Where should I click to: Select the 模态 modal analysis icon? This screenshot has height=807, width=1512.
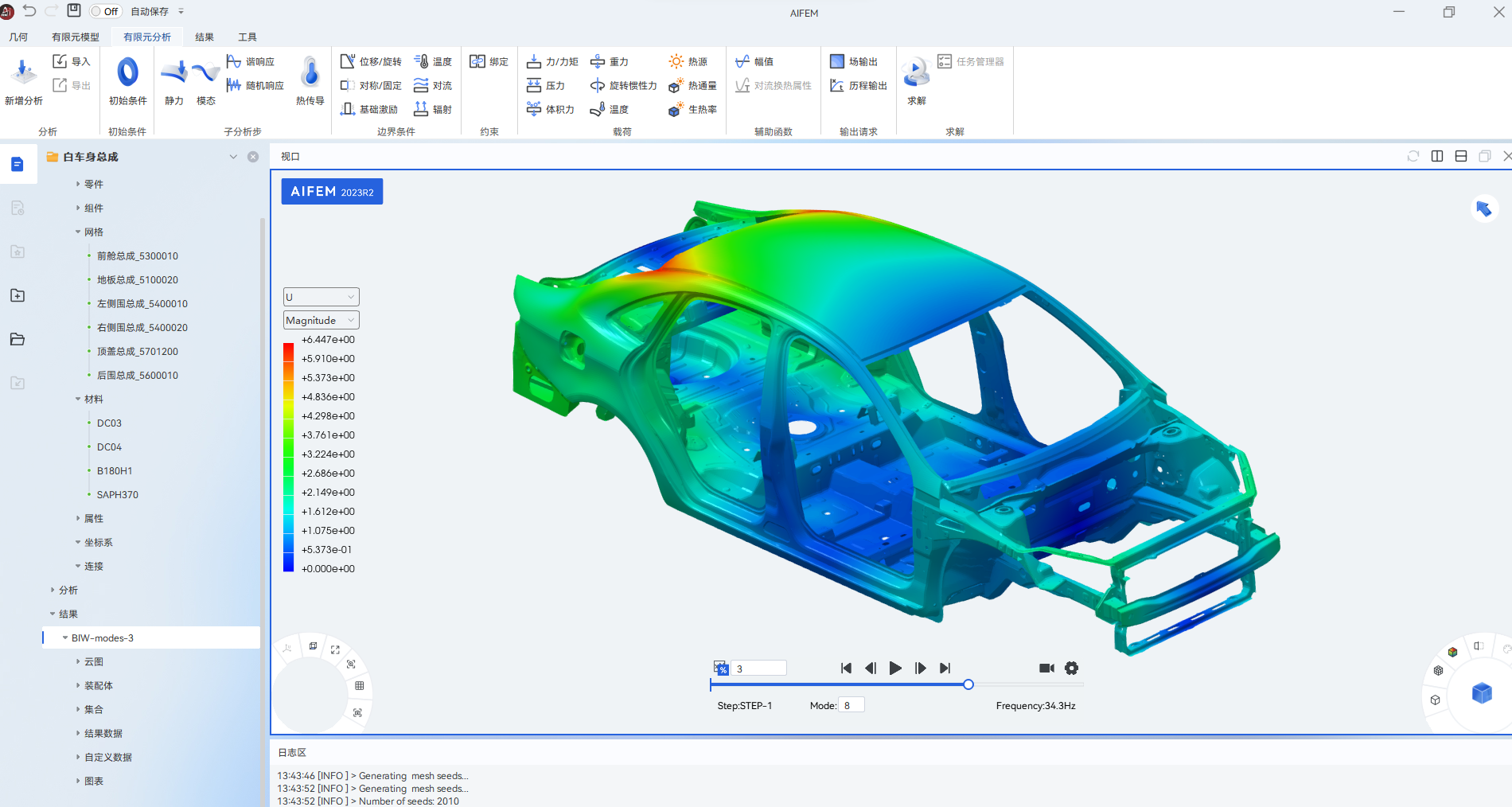point(206,80)
